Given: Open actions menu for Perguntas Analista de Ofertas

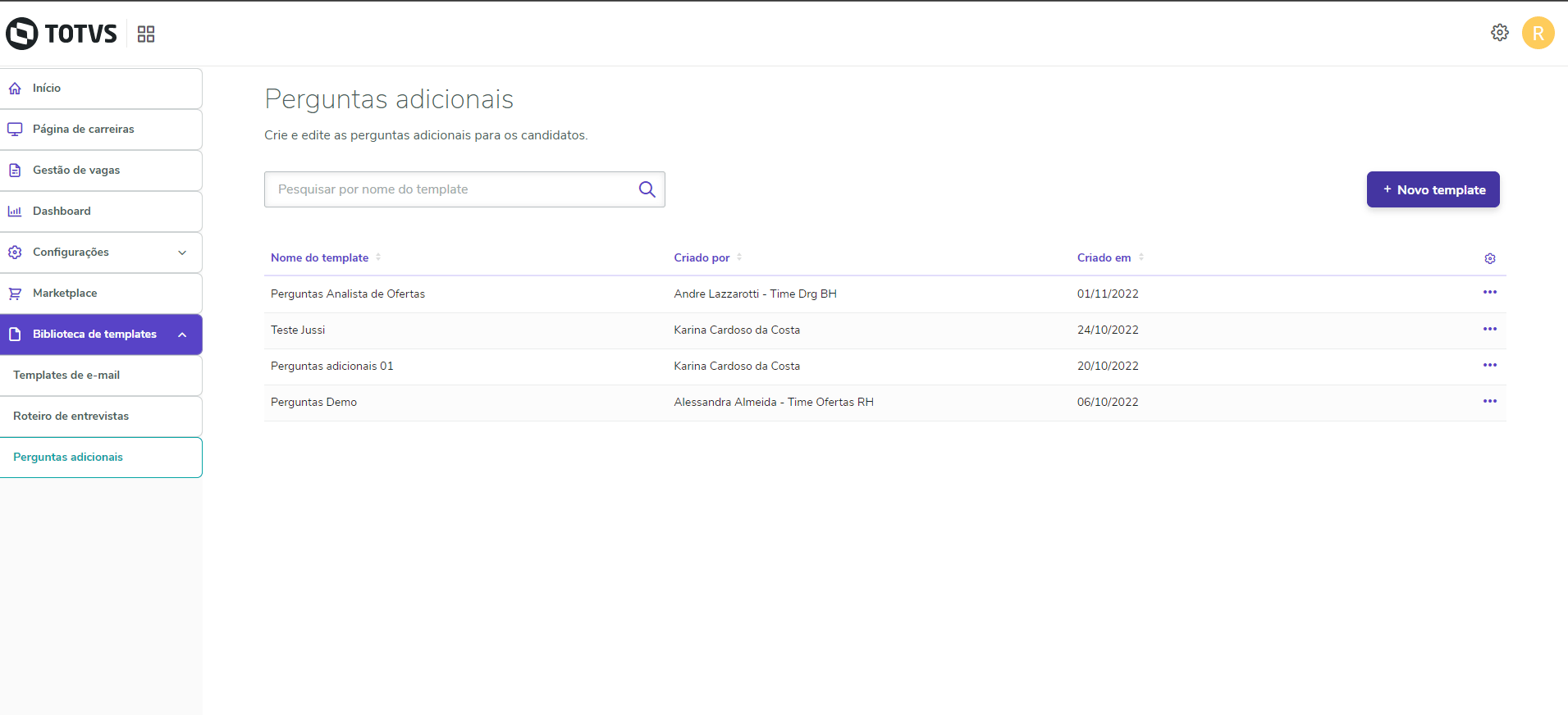Looking at the screenshot, I should [1490, 293].
